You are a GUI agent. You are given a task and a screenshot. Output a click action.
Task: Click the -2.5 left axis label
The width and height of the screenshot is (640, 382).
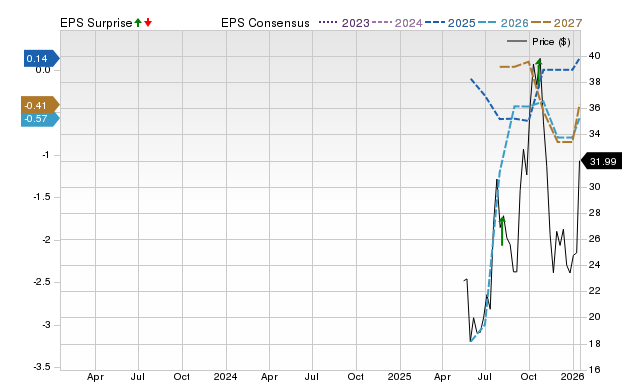42,282
